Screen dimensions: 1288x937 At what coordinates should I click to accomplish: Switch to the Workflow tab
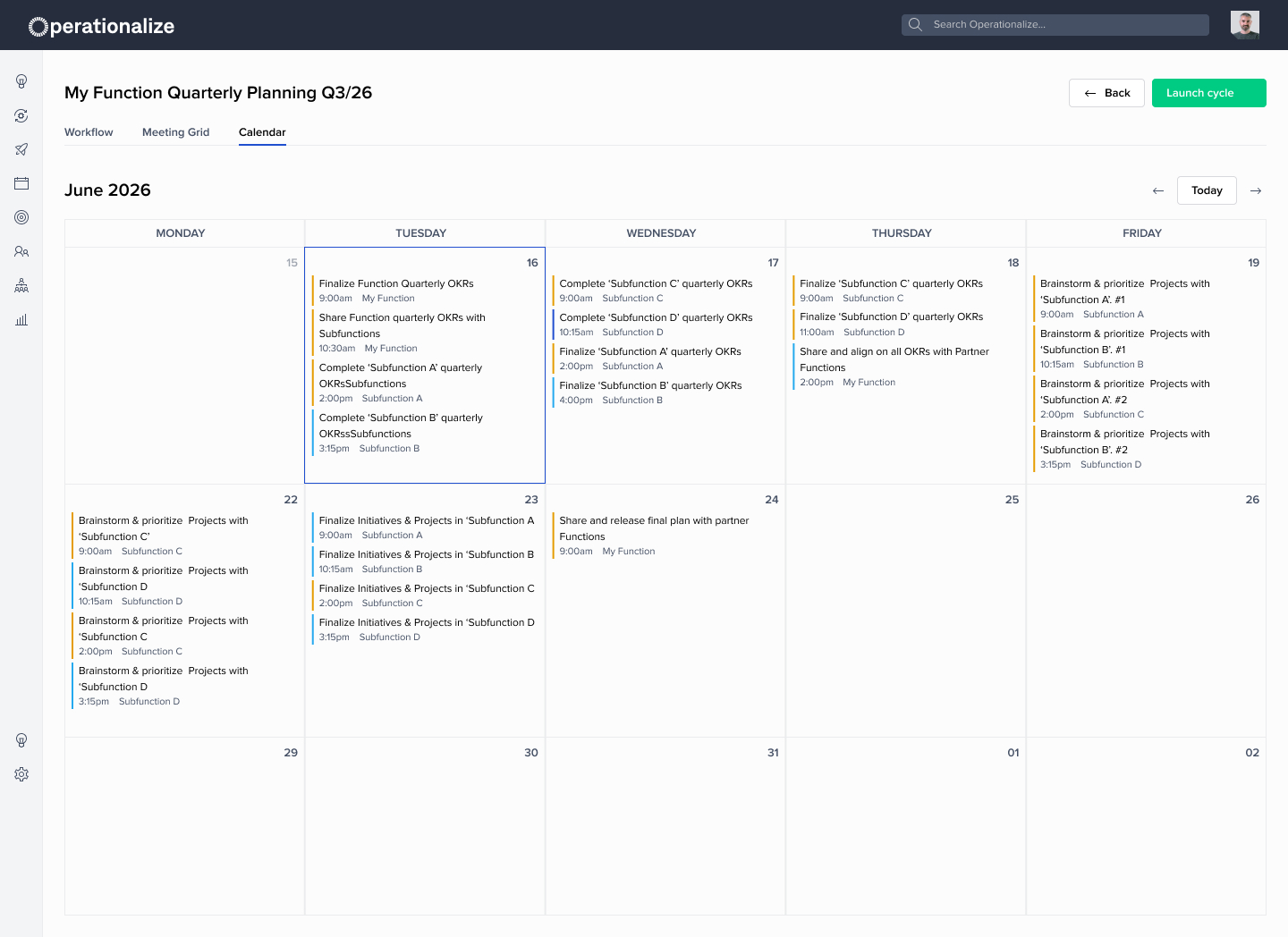(x=89, y=132)
